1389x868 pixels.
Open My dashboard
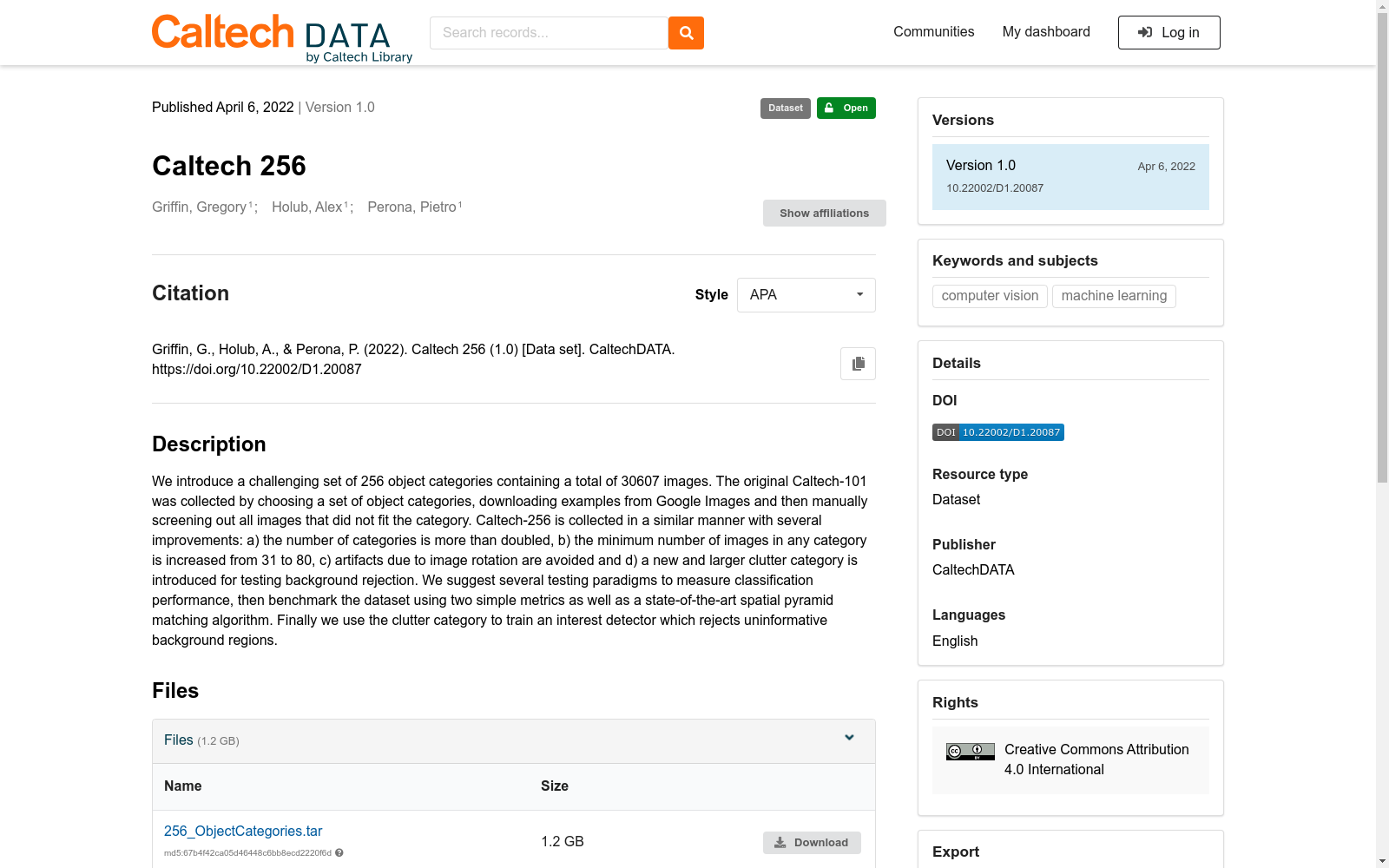pyautogui.click(x=1046, y=32)
